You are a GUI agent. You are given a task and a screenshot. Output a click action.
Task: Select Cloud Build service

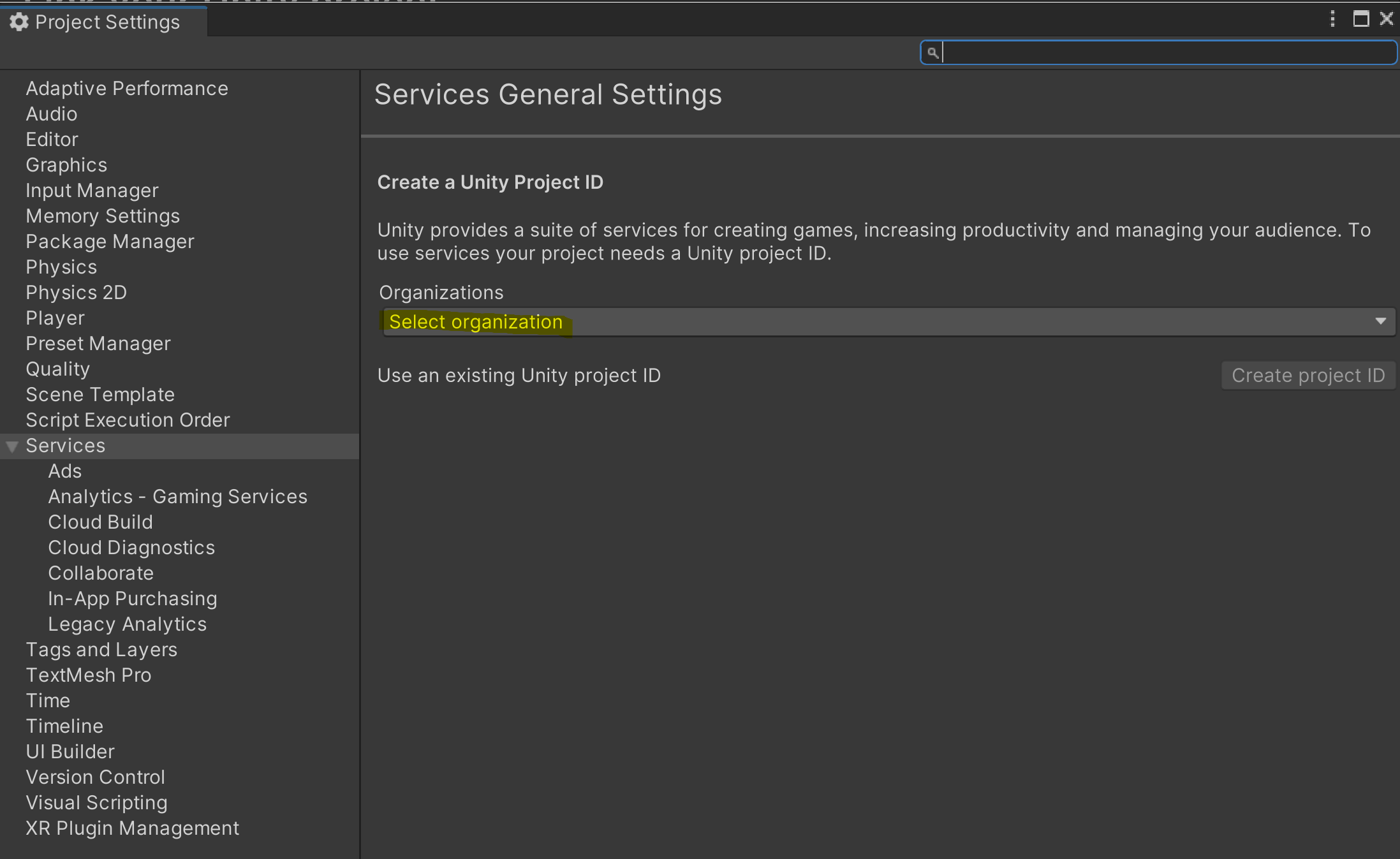(x=101, y=522)
